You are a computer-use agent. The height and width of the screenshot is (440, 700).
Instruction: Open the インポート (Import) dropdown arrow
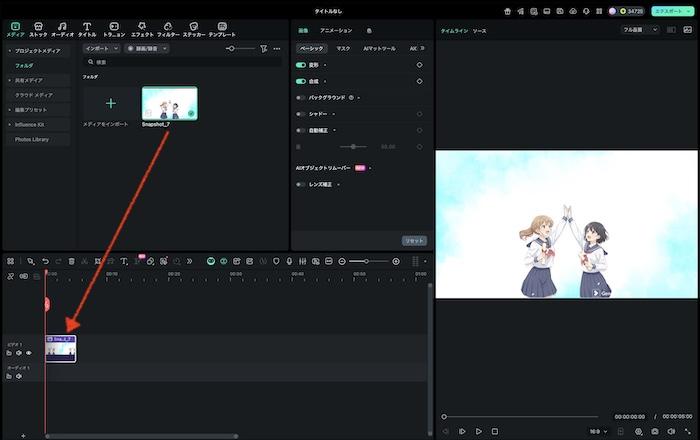click(x=116, y=48)
